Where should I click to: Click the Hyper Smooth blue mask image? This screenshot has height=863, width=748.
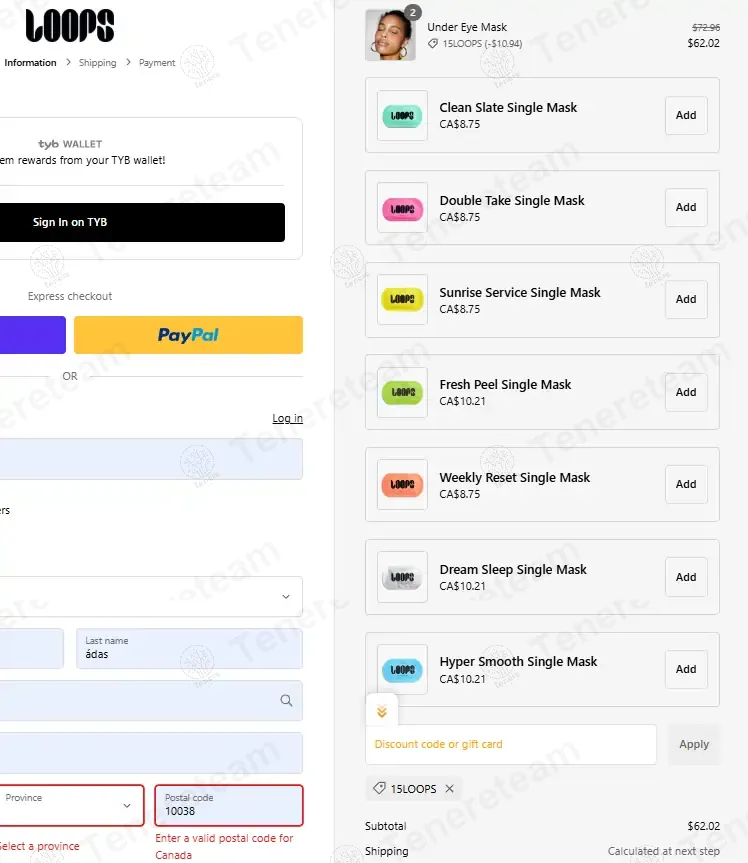click(x=402, y=669)
